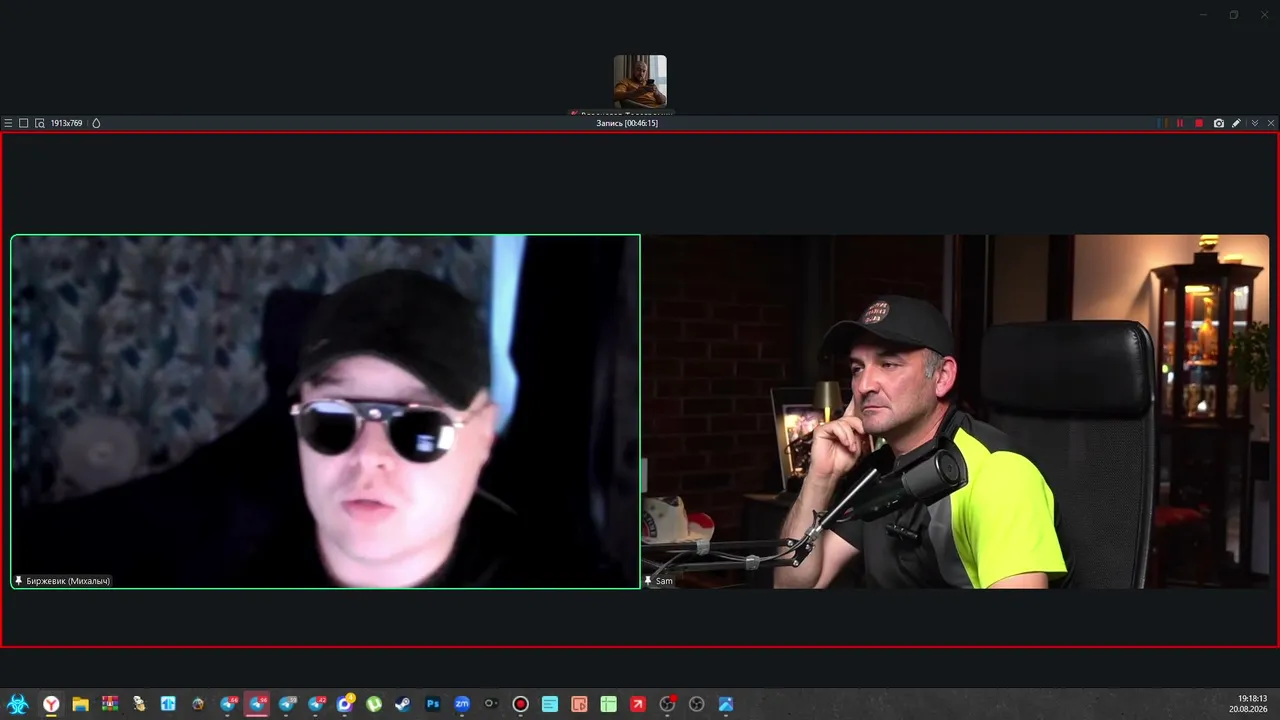Open the Telegram icon with 66 badge
The width and height of the screenshot is (1280, 720).
tap(228, 704)
